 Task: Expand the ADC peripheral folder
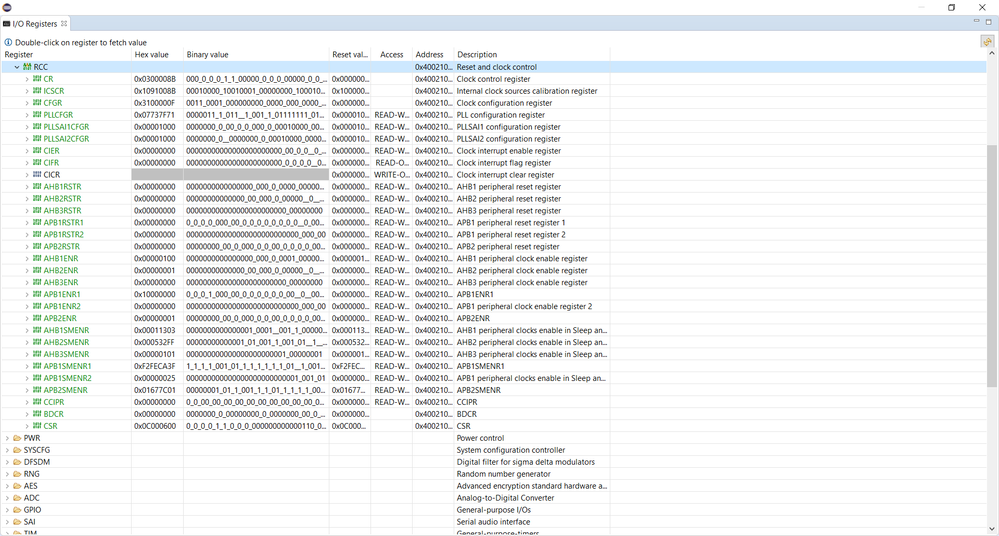[8, 498]
